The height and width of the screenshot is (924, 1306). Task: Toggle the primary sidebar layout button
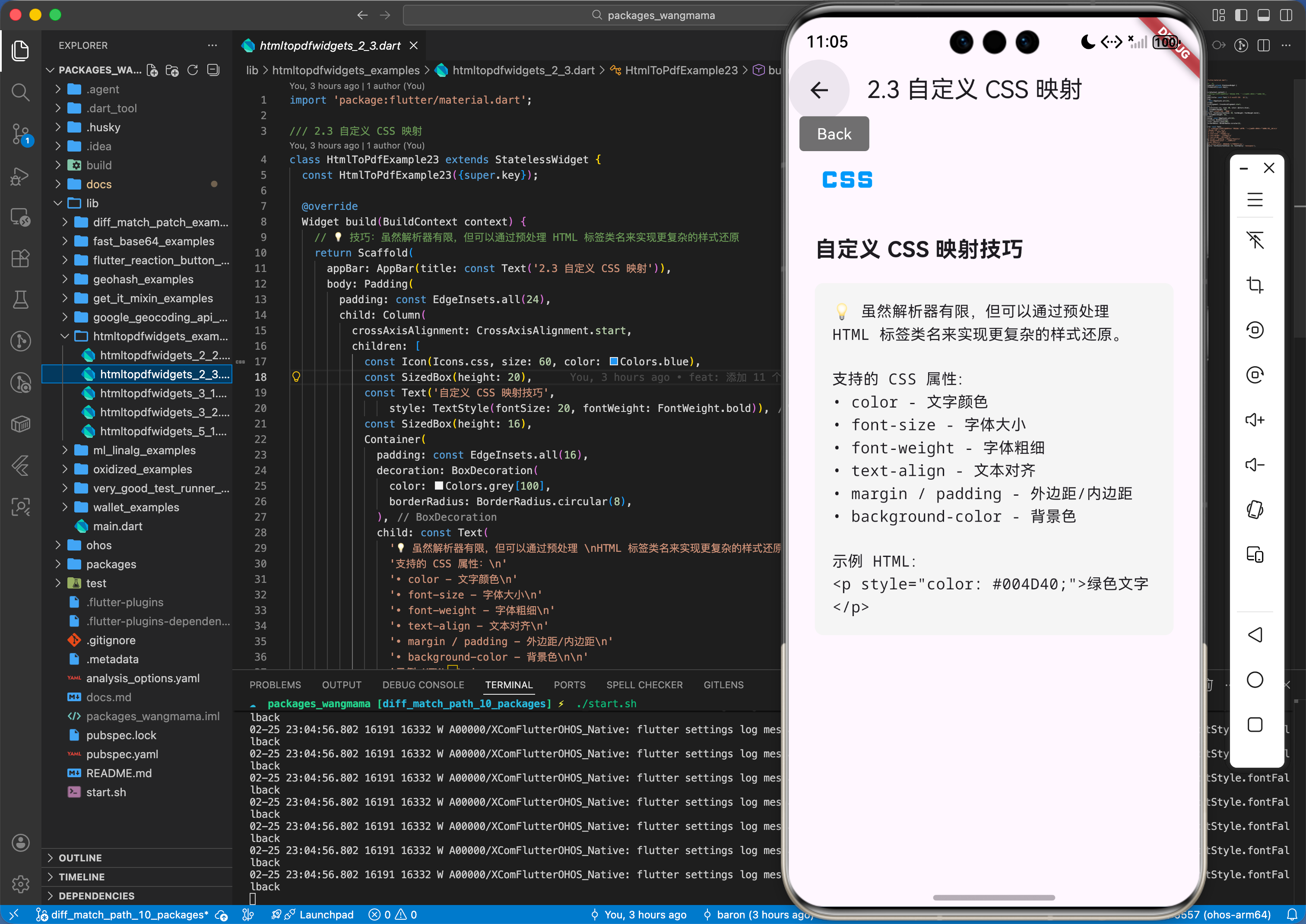pyautogui.click(x=1240, y=16)
